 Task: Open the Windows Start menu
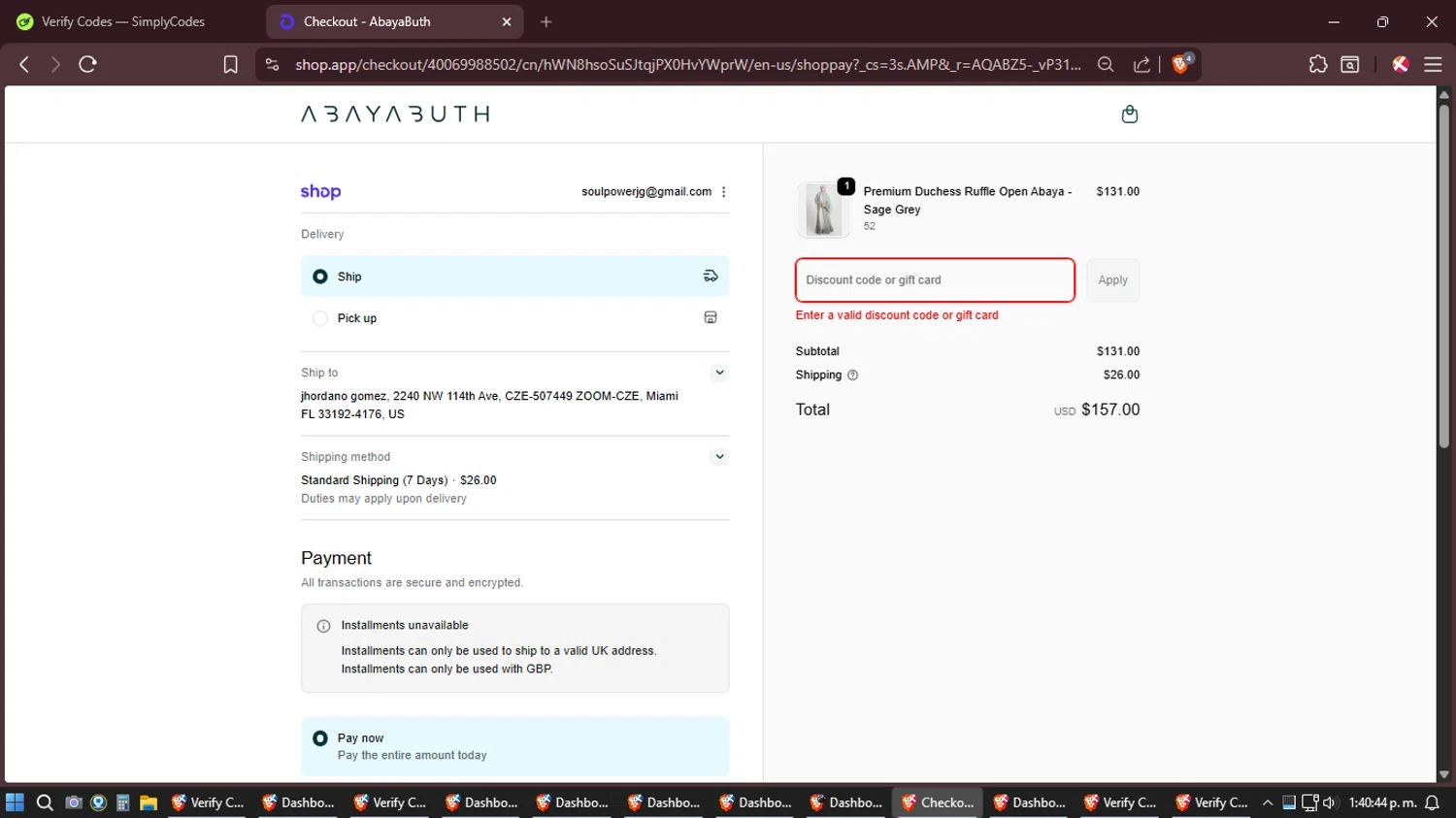click(15, 802)
